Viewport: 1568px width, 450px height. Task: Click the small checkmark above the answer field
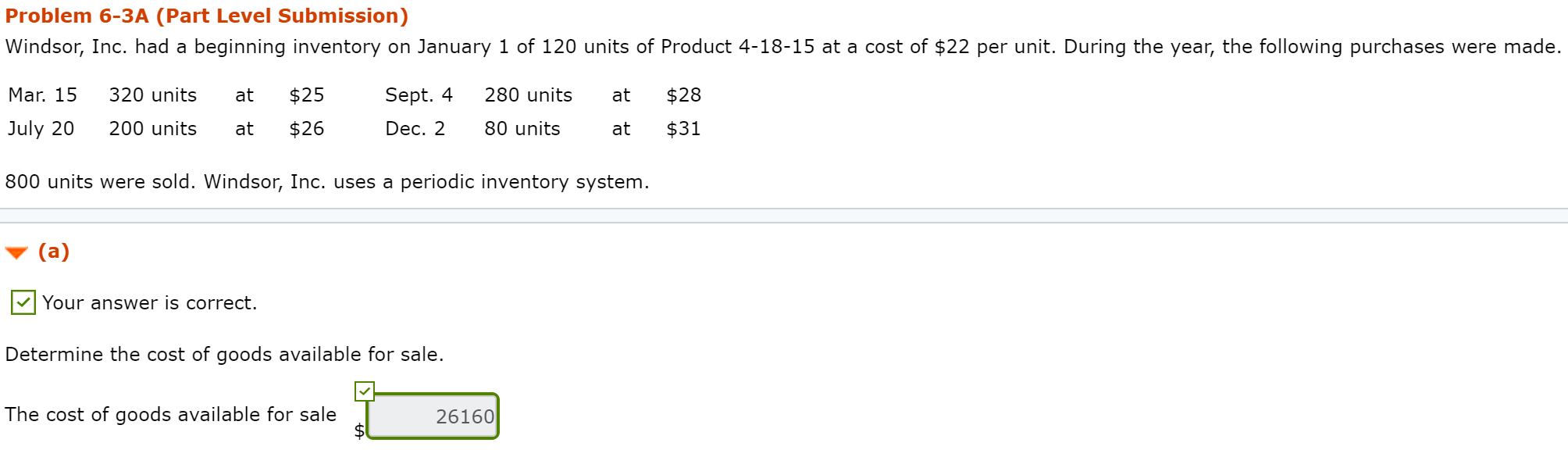point(364,389)
